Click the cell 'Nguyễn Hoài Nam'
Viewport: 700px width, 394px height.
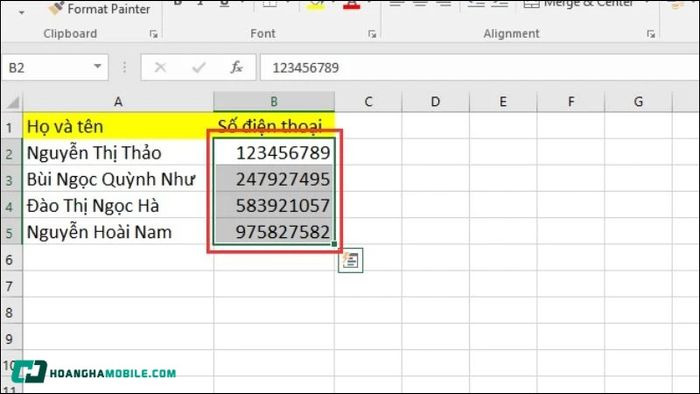(118, 232)
